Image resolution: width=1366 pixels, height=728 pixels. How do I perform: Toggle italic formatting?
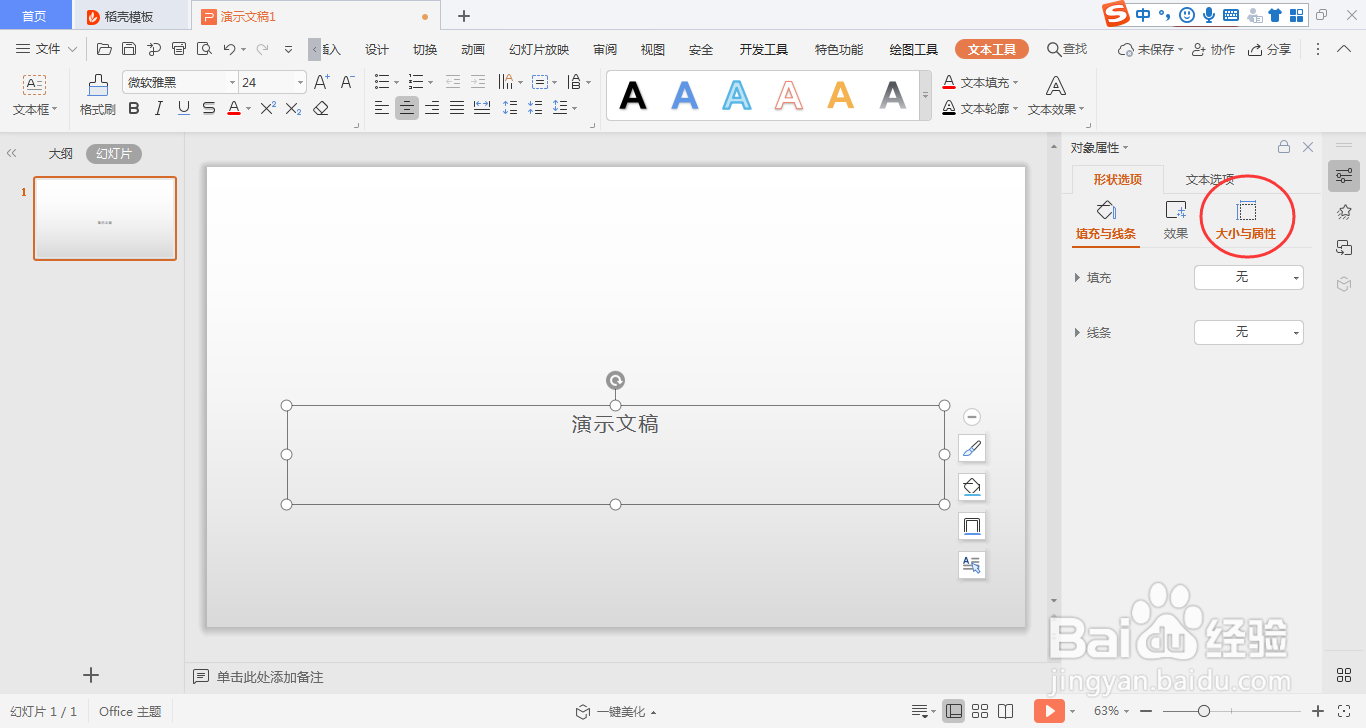pyautogui.click(x=158, y=108)
